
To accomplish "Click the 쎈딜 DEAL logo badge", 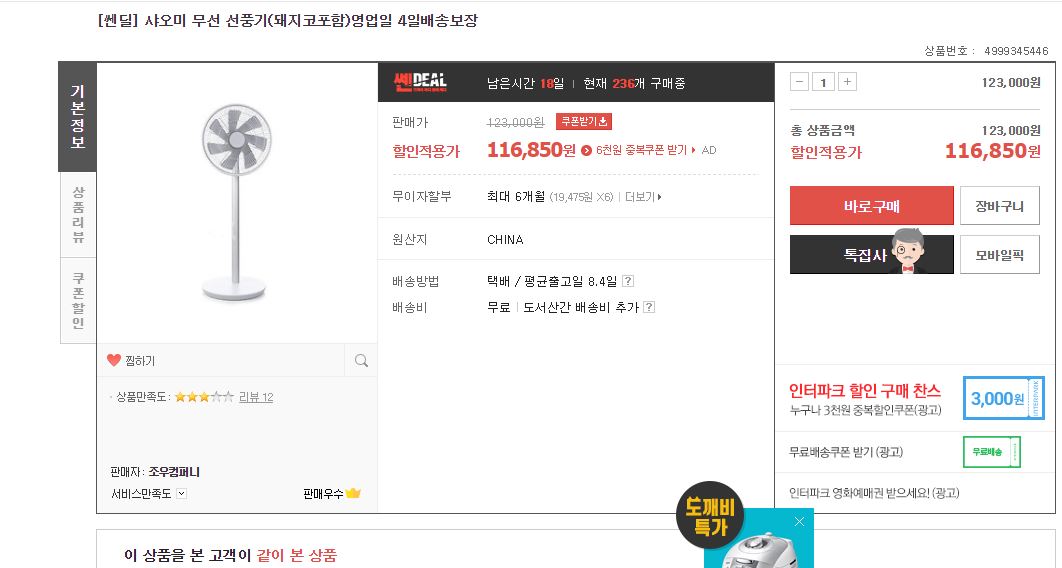I will click(x=420, y=82).
